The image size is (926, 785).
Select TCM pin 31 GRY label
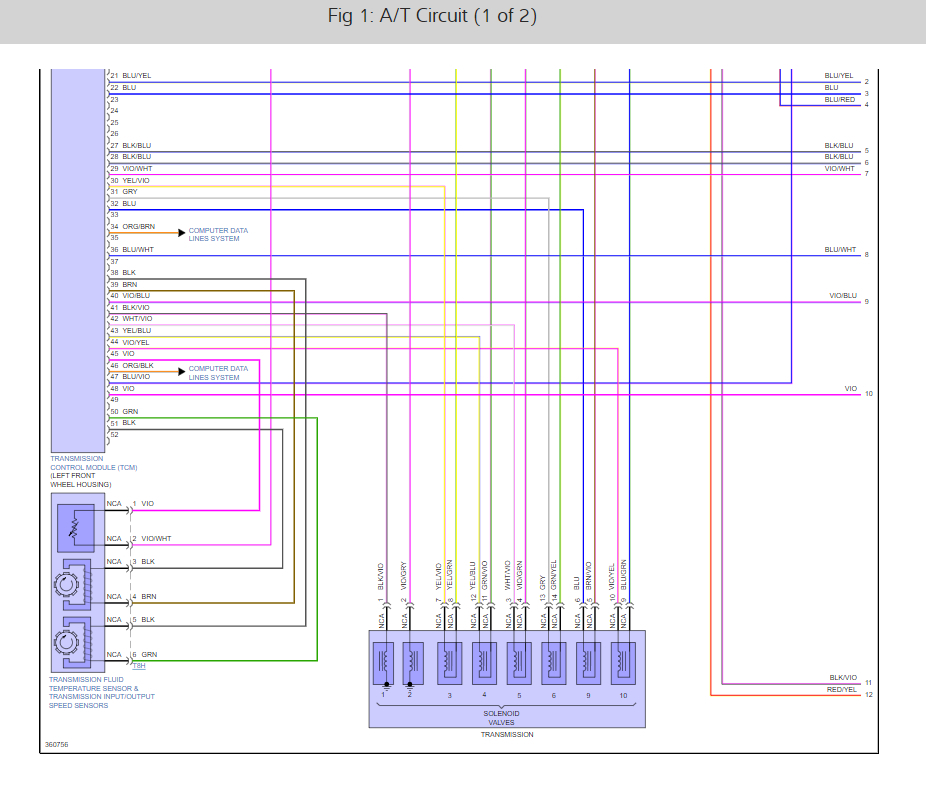124,191
